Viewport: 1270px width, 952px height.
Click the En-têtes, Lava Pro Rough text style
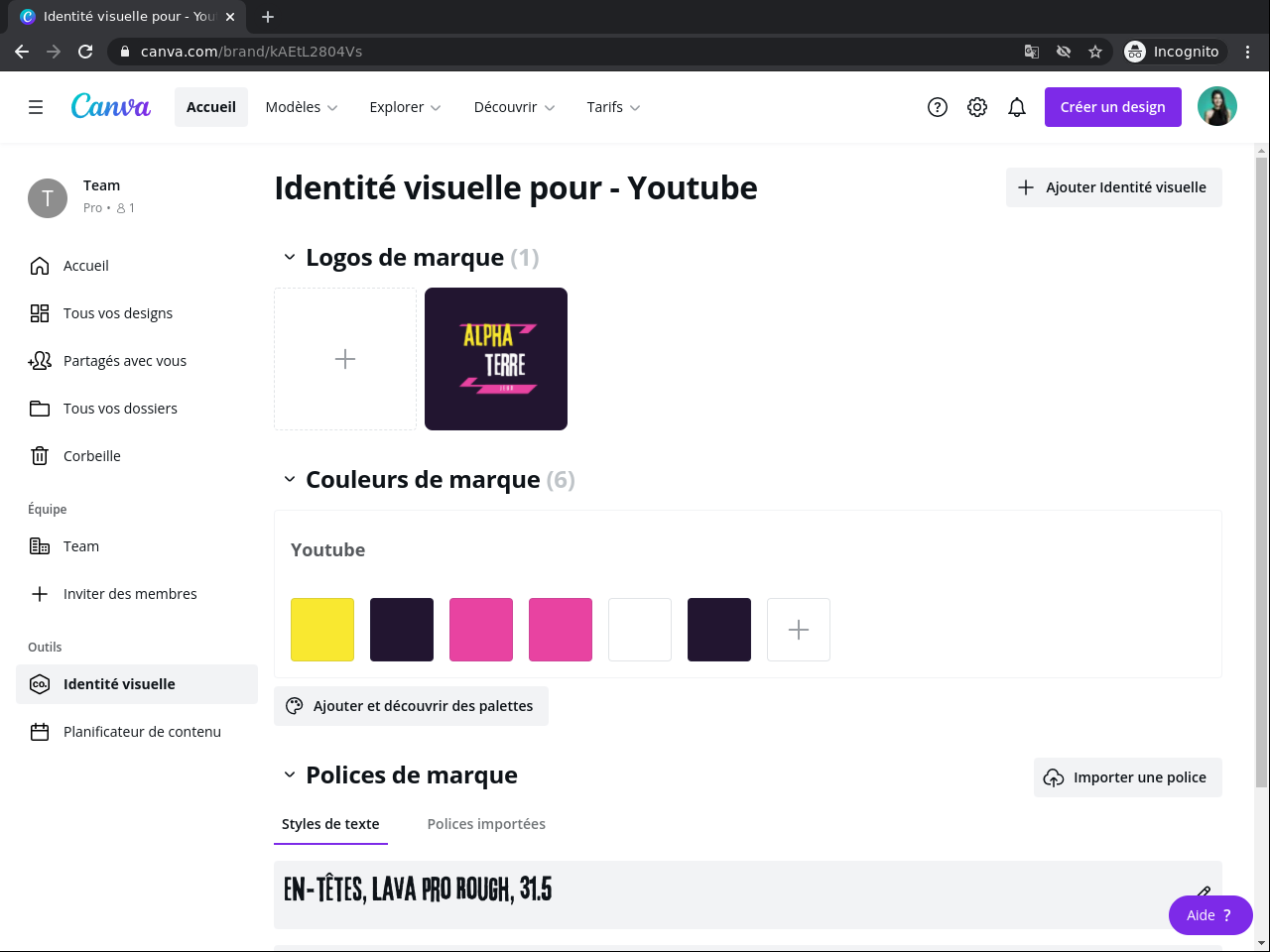(x=748, y=894)
